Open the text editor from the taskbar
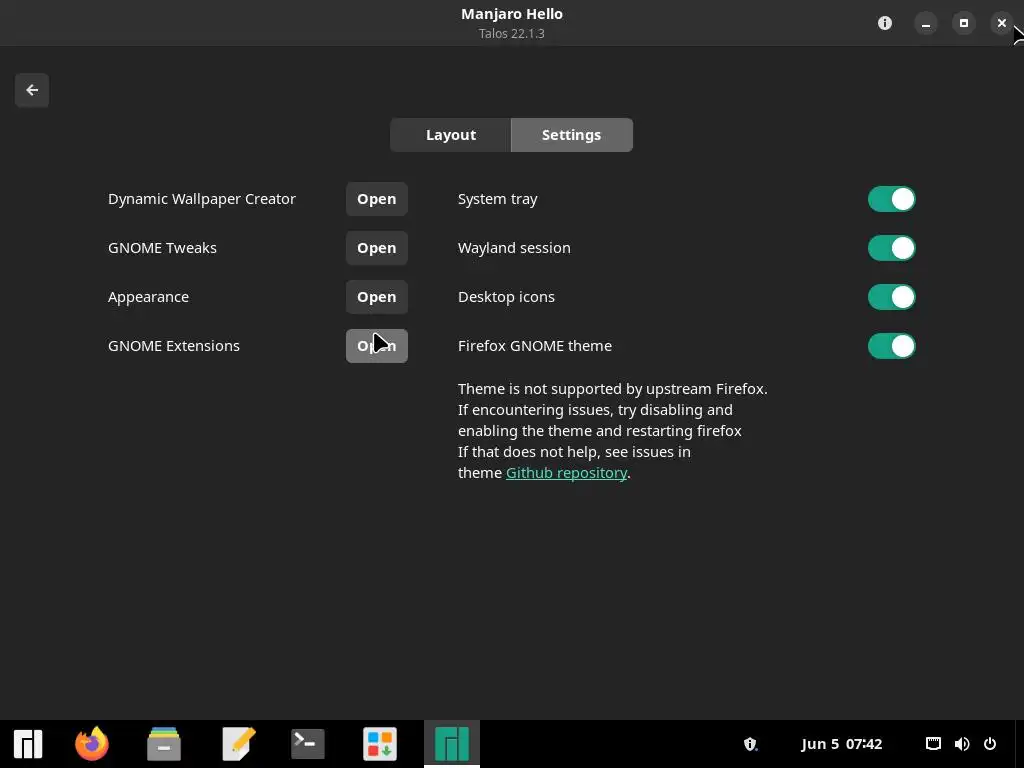The height and width of the screenshot is (768, 1024). tap(238, 744)
